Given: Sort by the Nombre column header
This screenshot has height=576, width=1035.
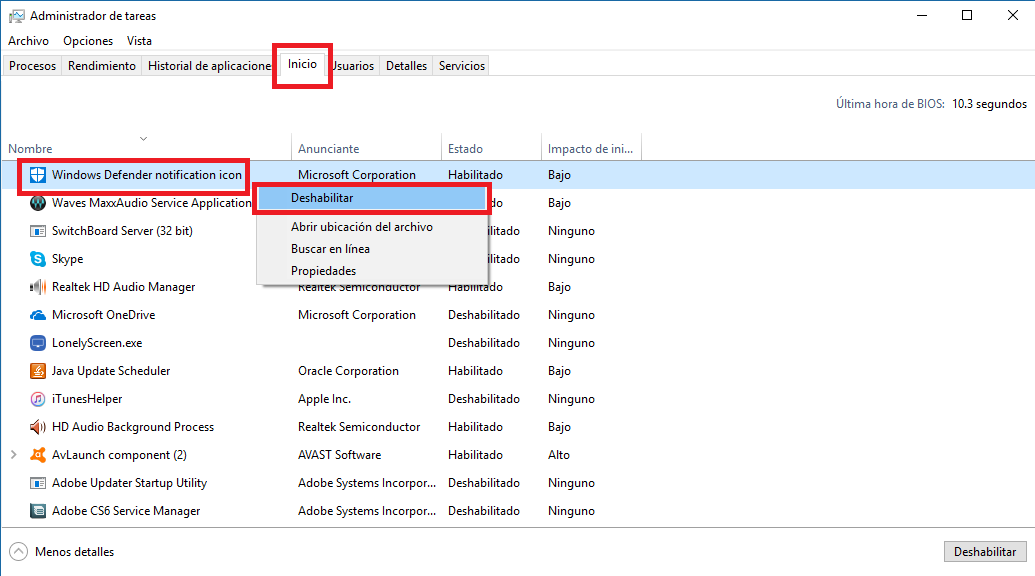Looking at the screenshot, I should click(x=147, y=149).
